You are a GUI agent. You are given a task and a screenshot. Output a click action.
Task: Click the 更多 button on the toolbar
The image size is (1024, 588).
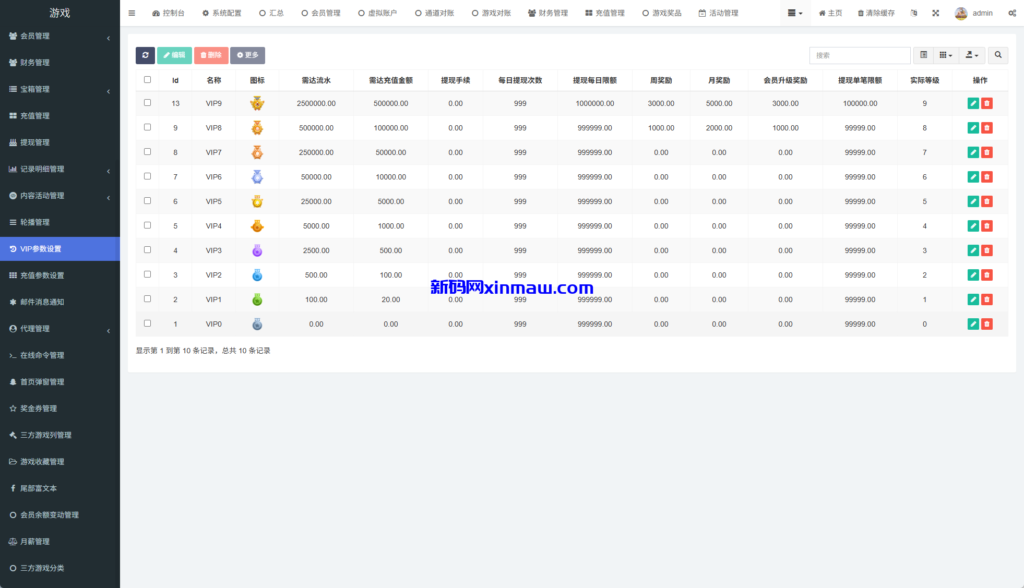click(247, 55)
